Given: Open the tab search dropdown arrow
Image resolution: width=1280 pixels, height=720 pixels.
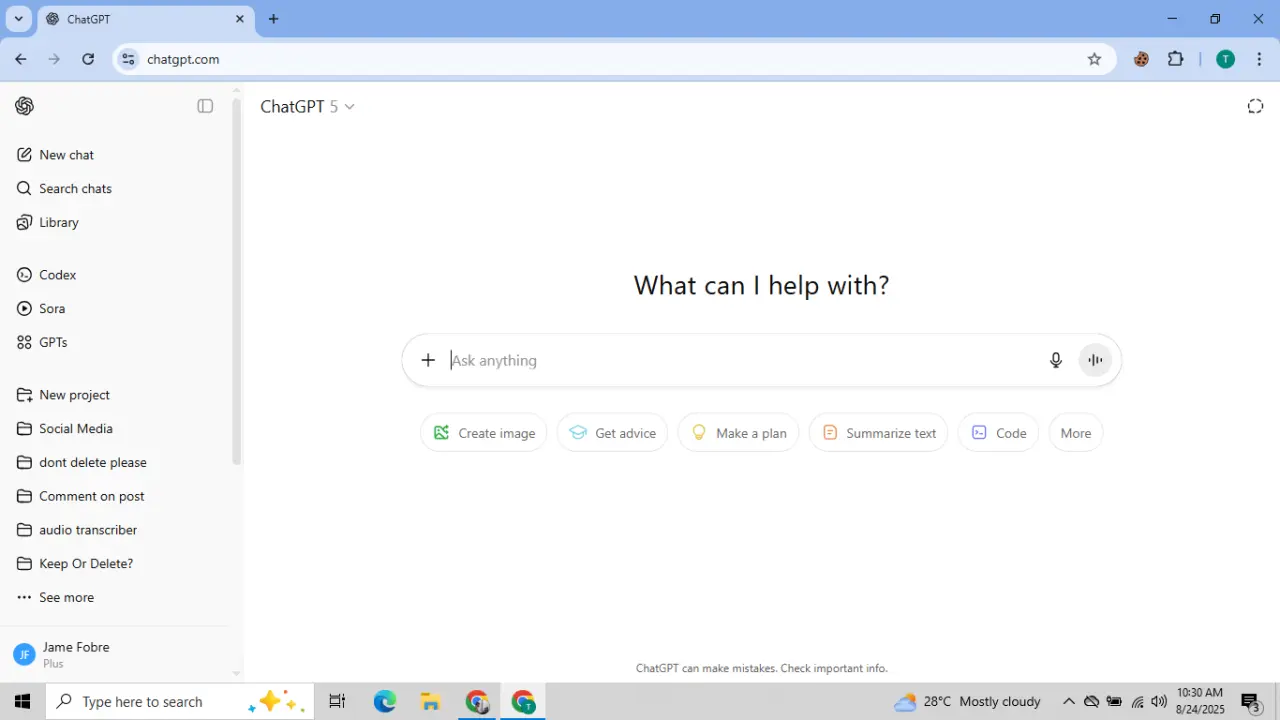Looking at the screenshot, I should pos(18,19).
